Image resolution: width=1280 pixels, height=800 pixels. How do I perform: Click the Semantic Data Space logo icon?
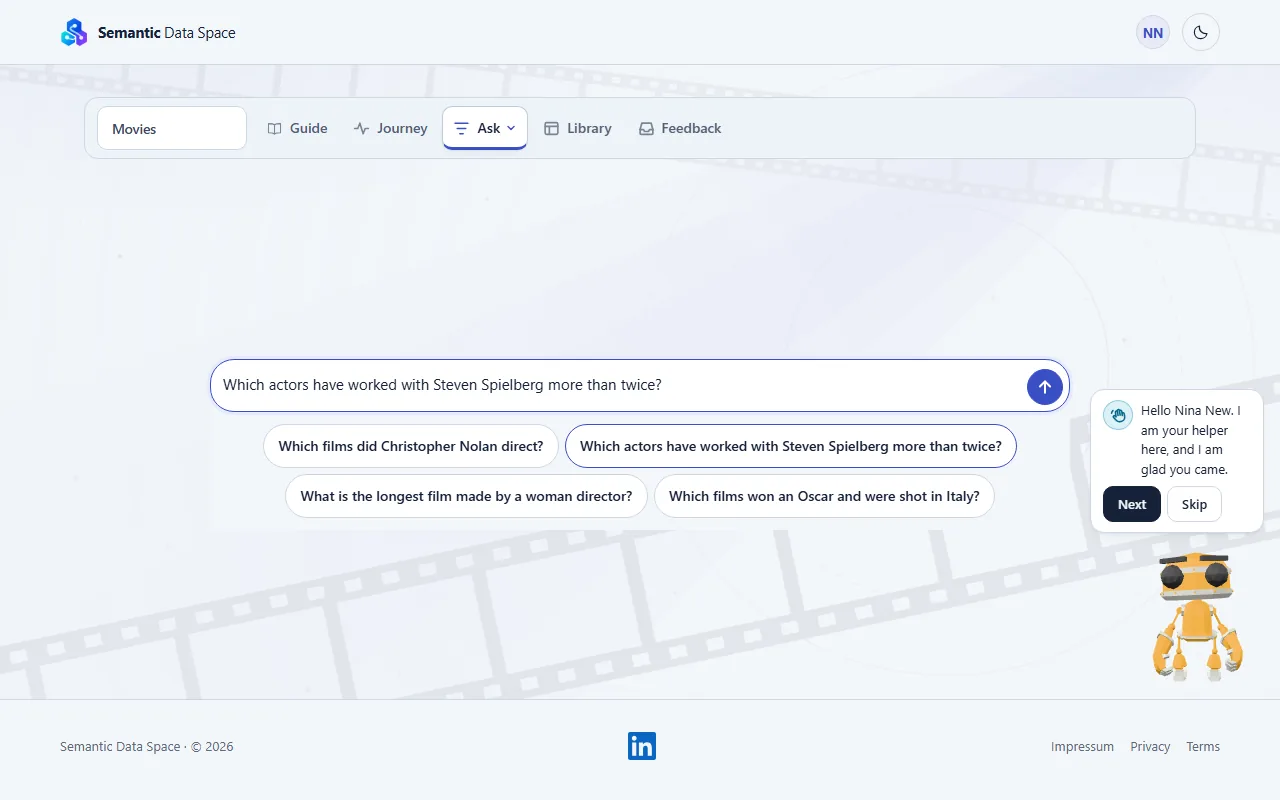point(74,33)
